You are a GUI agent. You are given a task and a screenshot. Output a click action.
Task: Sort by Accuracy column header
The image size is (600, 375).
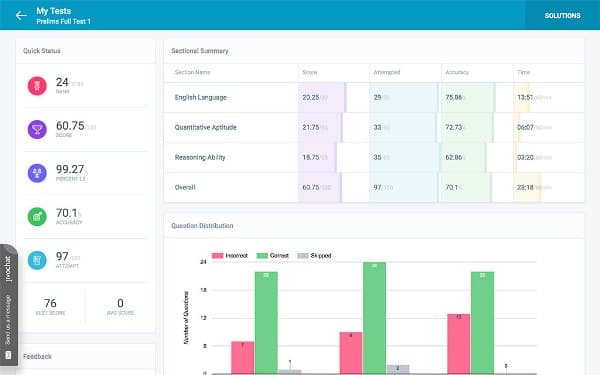click(457, 72)
